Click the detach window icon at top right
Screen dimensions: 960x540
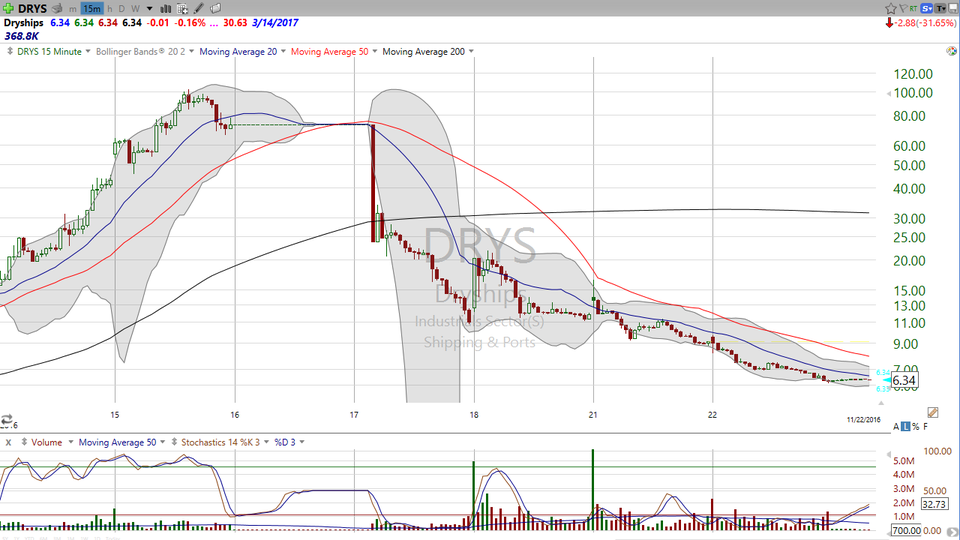(953, 9)
